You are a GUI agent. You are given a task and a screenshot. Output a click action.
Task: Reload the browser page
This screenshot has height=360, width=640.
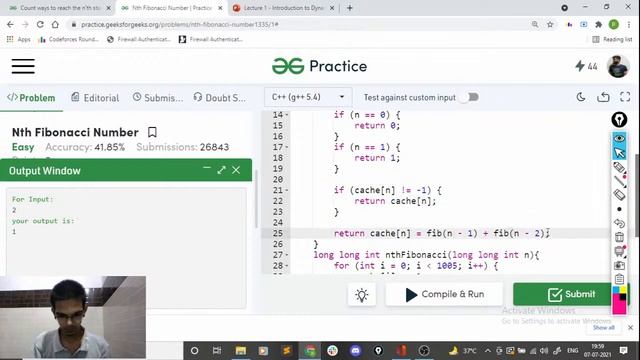click(40, 24)
